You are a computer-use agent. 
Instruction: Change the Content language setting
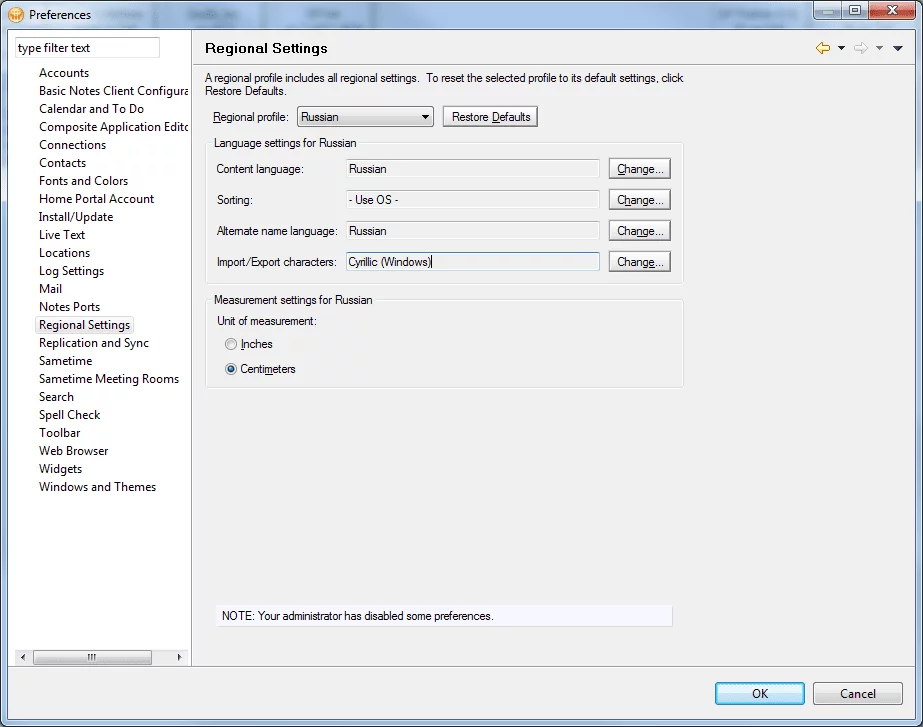639,169
